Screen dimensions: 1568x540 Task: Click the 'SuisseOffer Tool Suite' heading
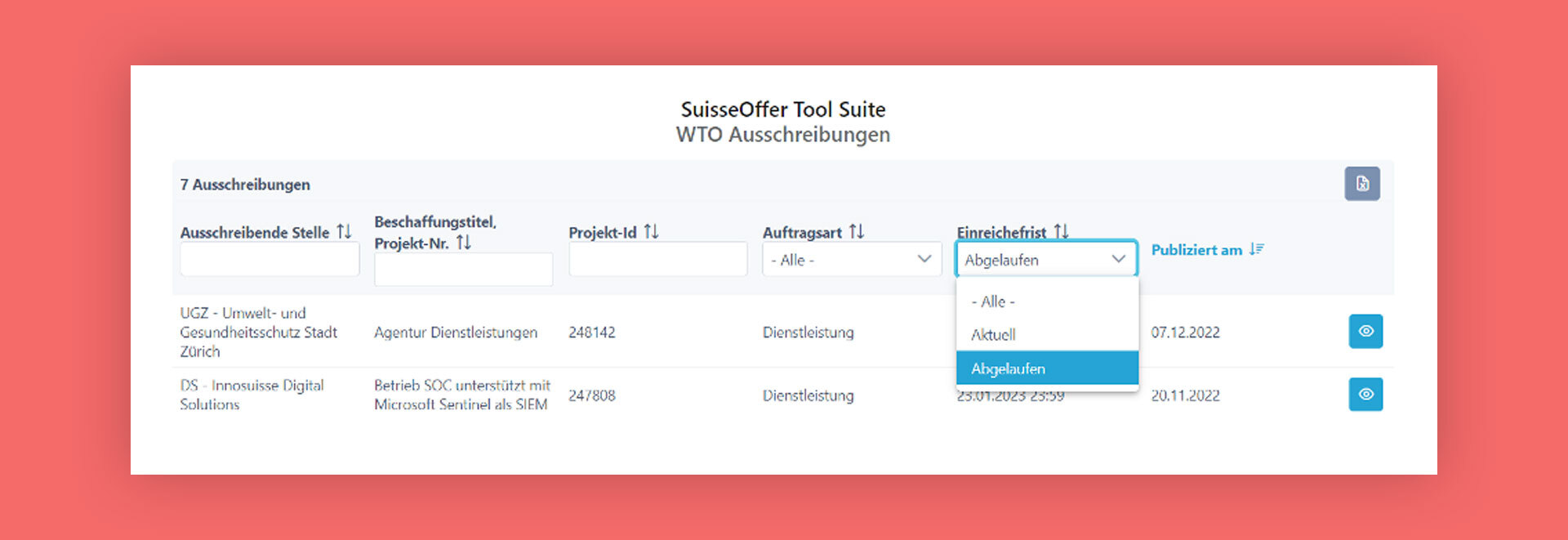click(x=783, y=109)
